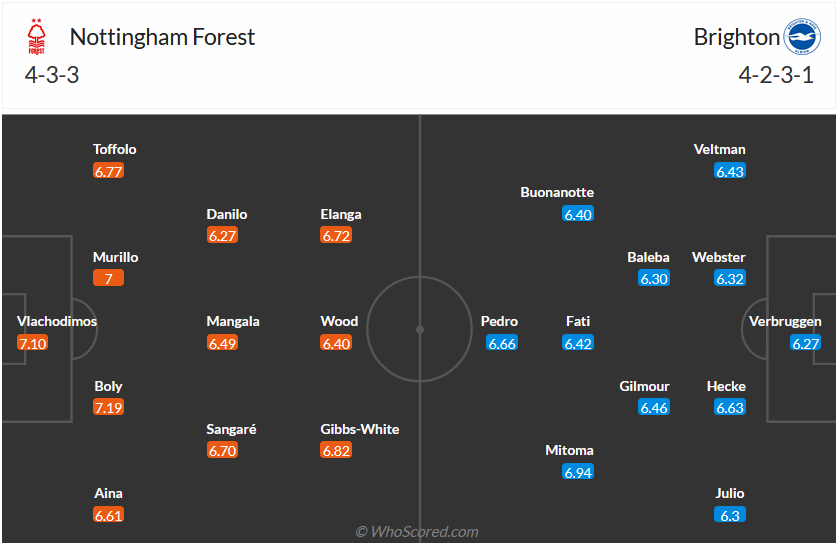
Task: Click the 4-2-3-1 formation label
Action: pos(775,75)
